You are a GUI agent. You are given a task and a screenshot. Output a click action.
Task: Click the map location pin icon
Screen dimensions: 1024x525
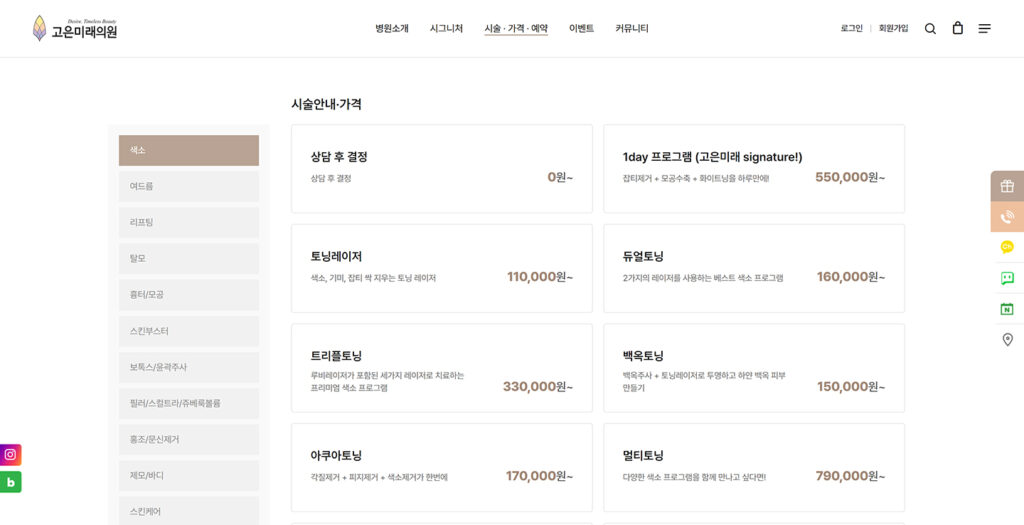[1007, 340]
